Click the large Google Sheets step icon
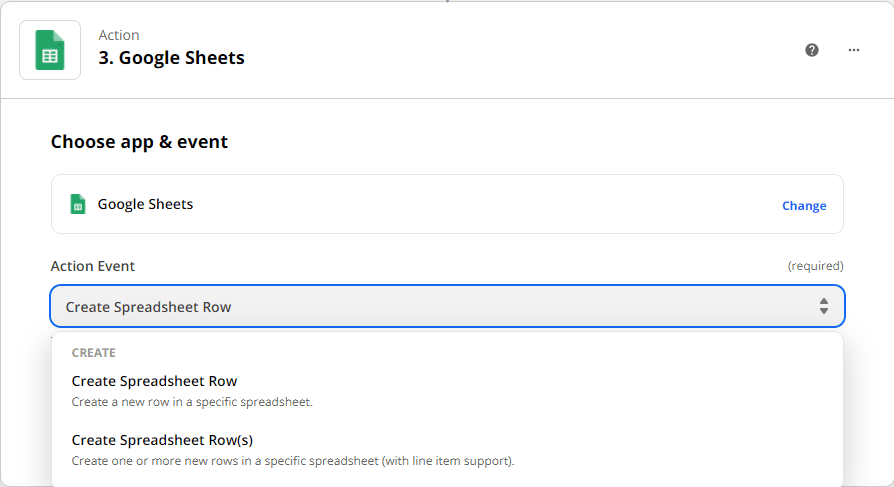The width and height of the screenshot is (894, 487). [50, 50]
